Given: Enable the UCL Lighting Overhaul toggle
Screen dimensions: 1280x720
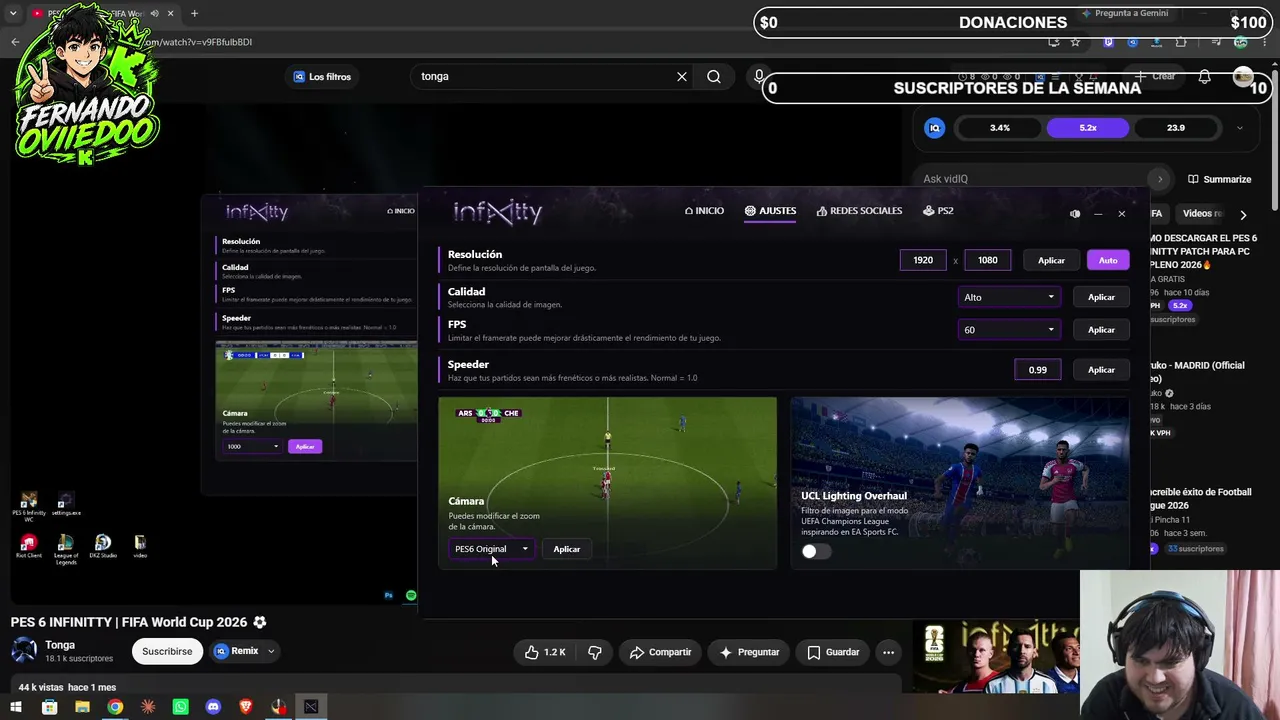Looking at the screenshot, I should coord(815,551).
